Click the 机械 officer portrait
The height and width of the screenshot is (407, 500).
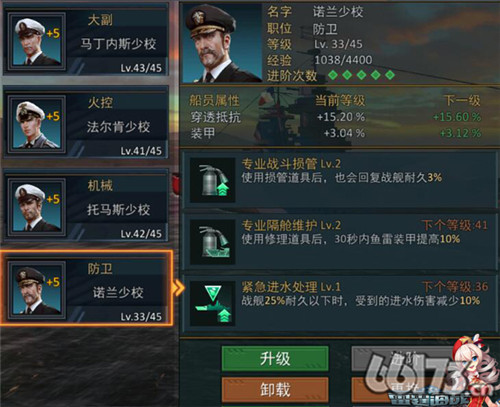click(x=37, y=207)
